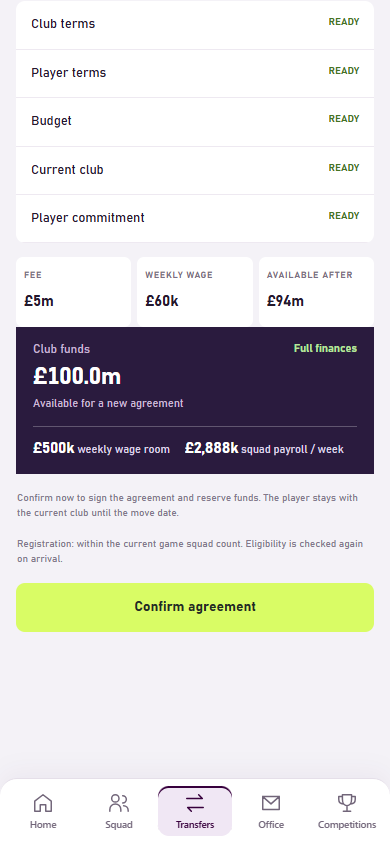This screenshot has height=844, width=390.
Task: Select the Club terms row
Action: click(x=195, y=24)
